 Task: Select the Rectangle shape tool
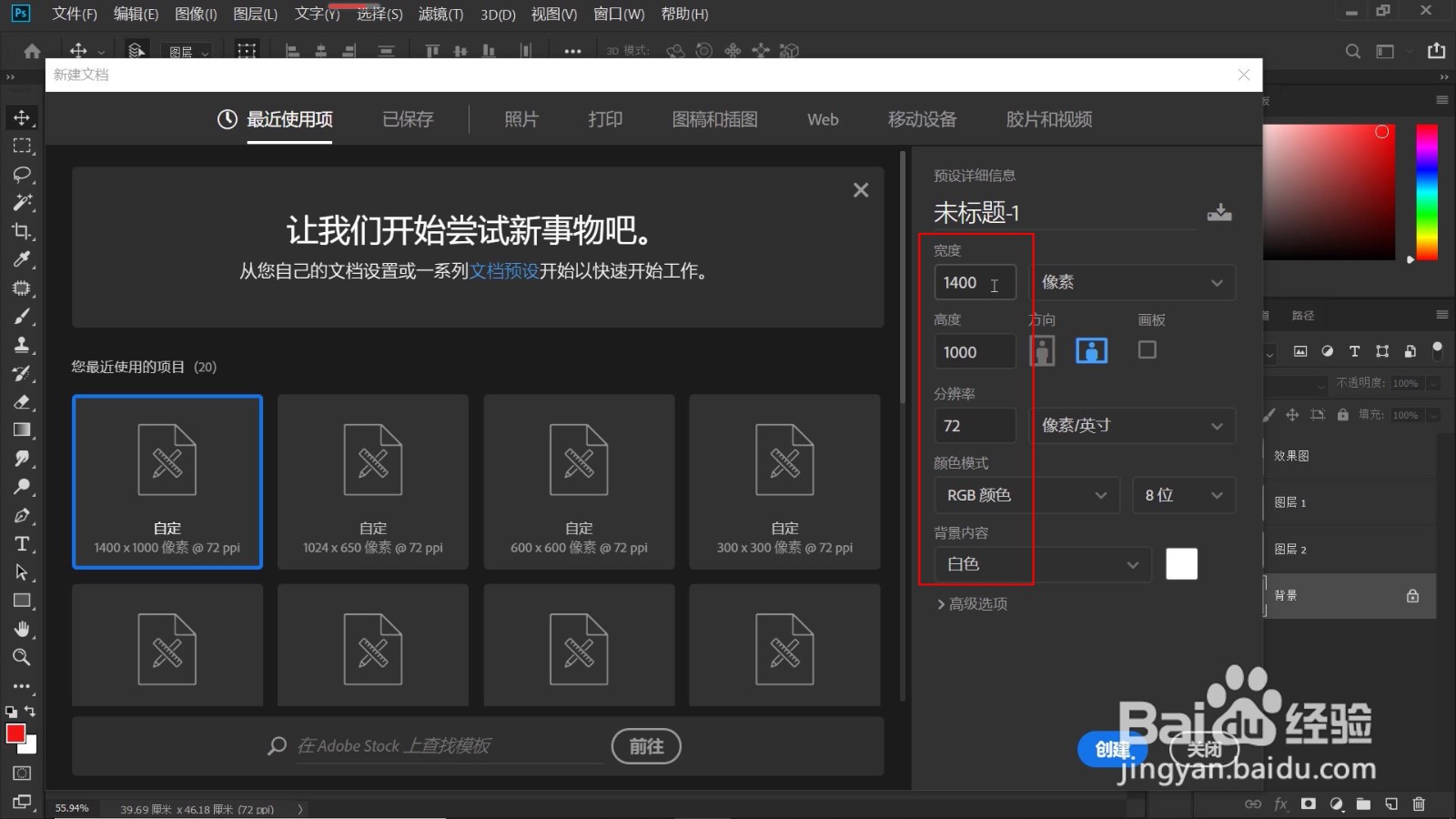point(22,601)
